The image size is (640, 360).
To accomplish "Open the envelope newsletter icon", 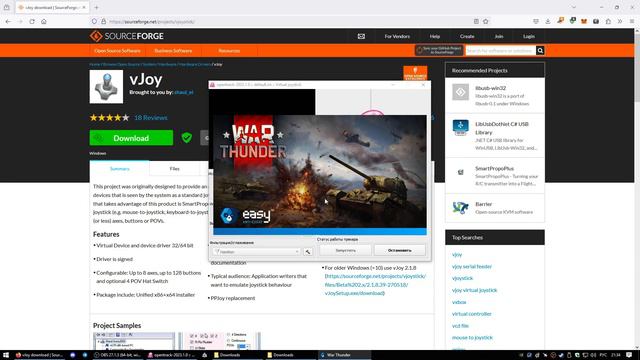I will tap(361, 36).
